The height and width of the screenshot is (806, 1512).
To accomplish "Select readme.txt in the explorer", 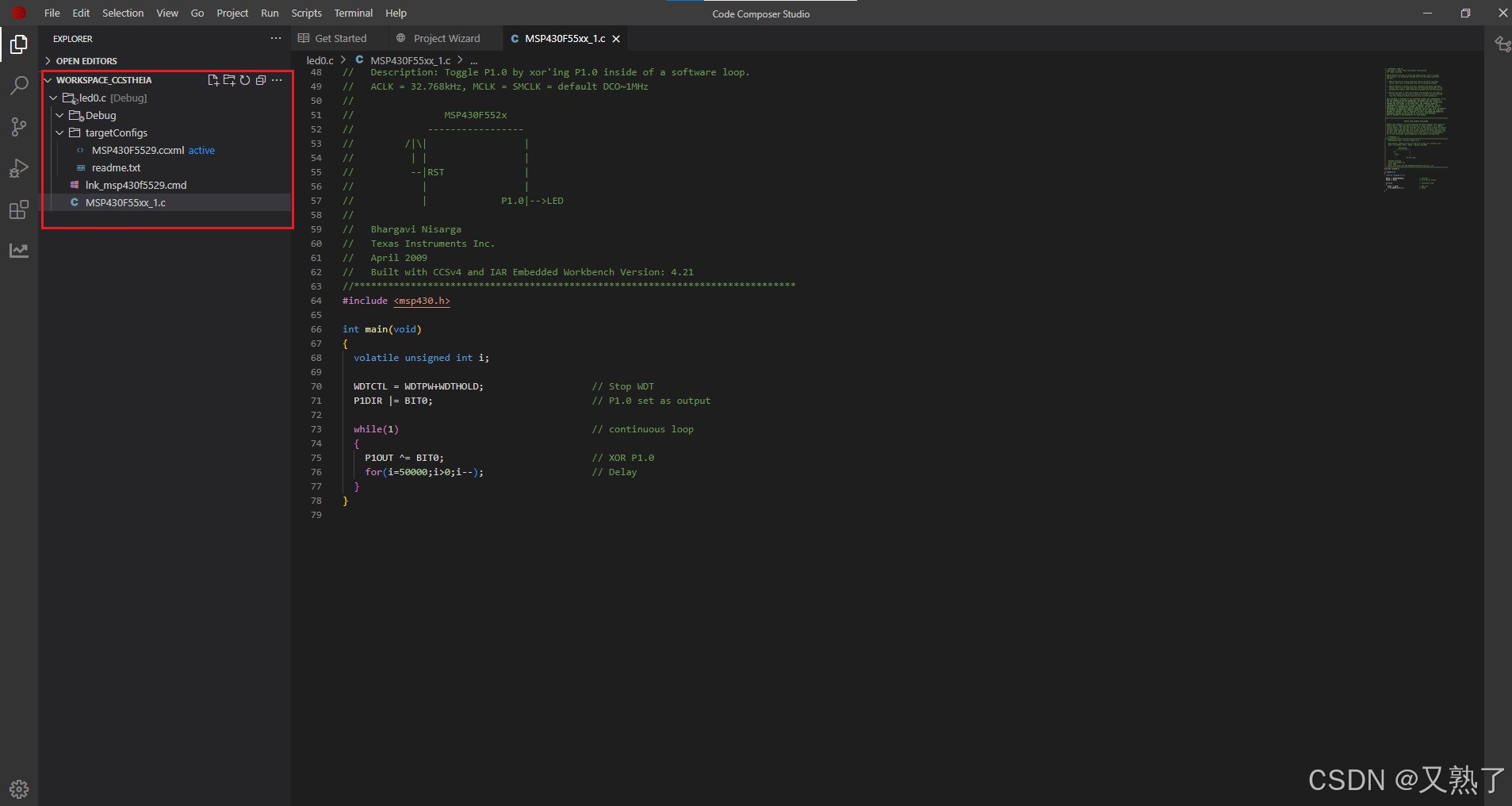I will coord(116,167).
